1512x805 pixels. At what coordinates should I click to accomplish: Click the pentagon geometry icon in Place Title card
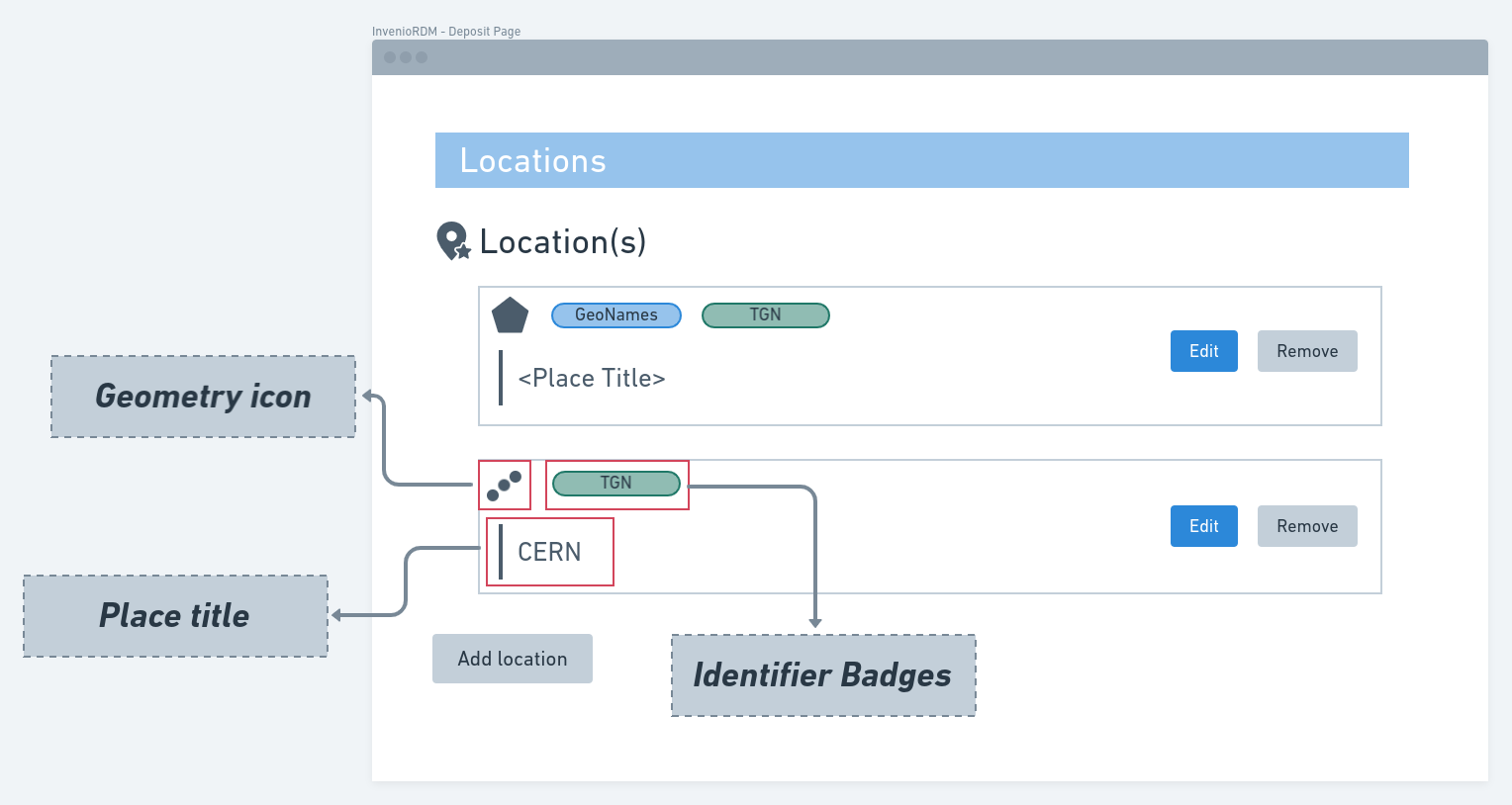[510, 315]
